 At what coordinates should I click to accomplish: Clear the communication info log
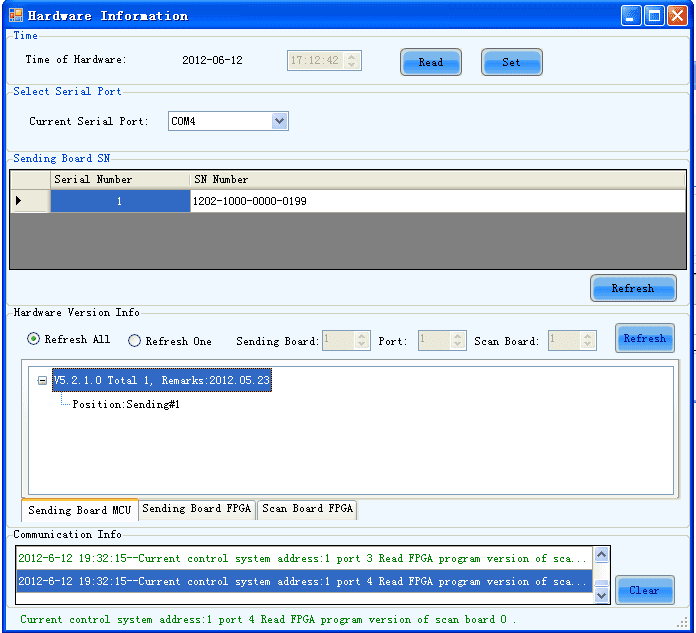644,590
